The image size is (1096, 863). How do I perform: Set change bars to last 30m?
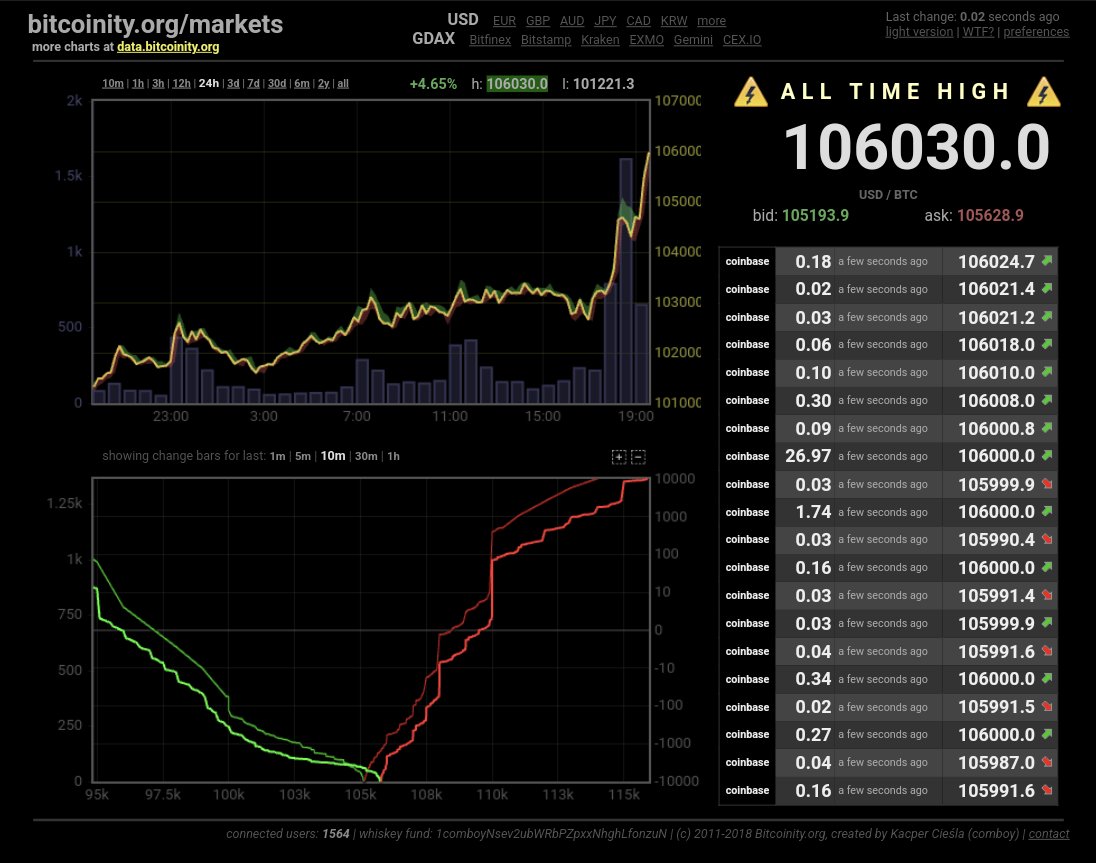[366, 456]
